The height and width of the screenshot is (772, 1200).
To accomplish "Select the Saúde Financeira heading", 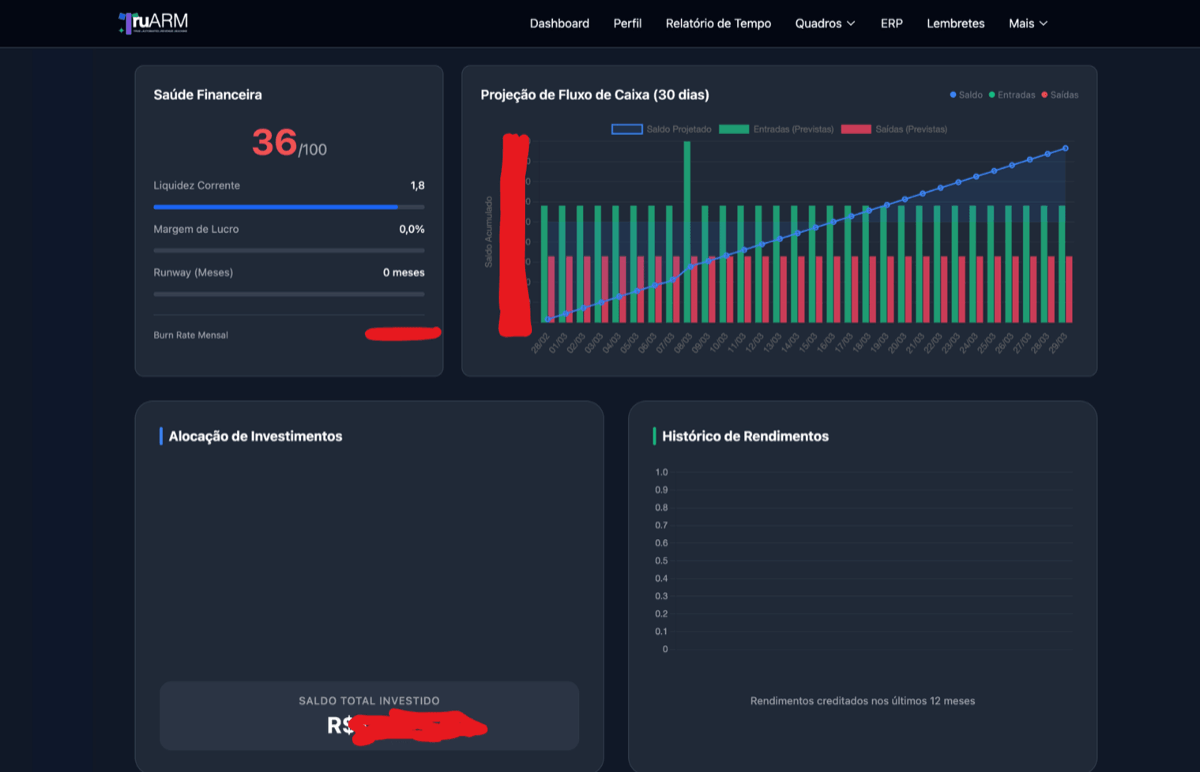I will click(208, 95).
